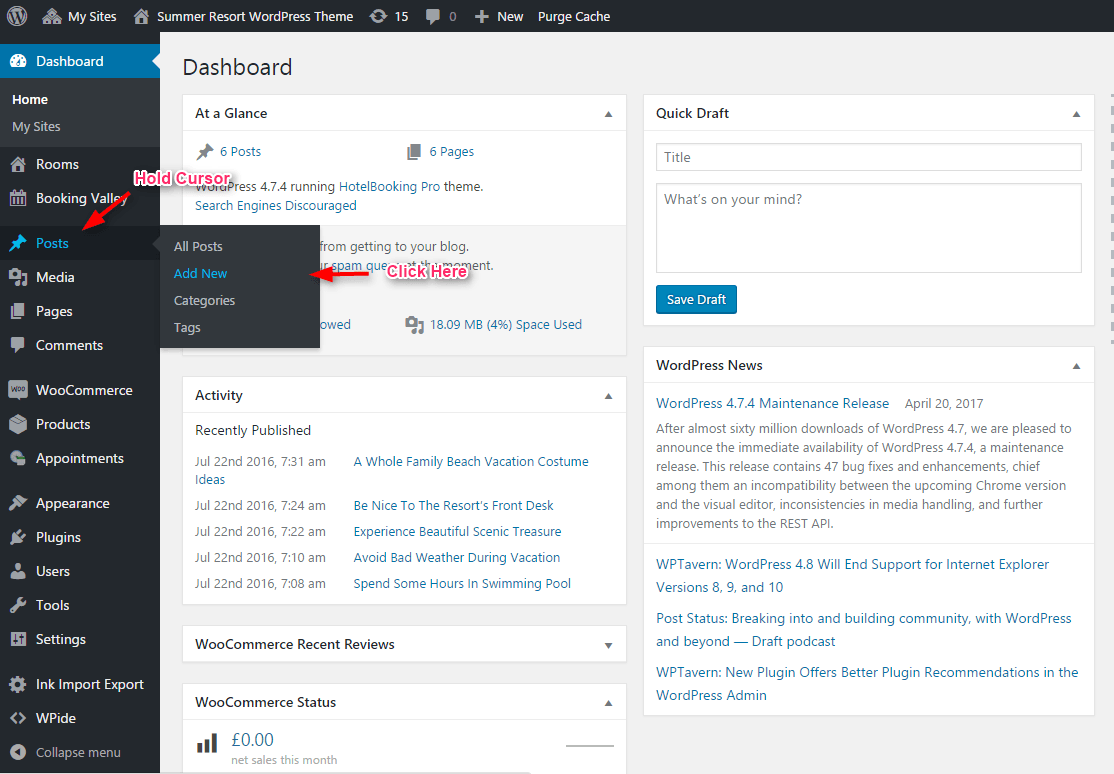
Task: Open the HotelBooking Pro theme link
Action: point(389,186)
